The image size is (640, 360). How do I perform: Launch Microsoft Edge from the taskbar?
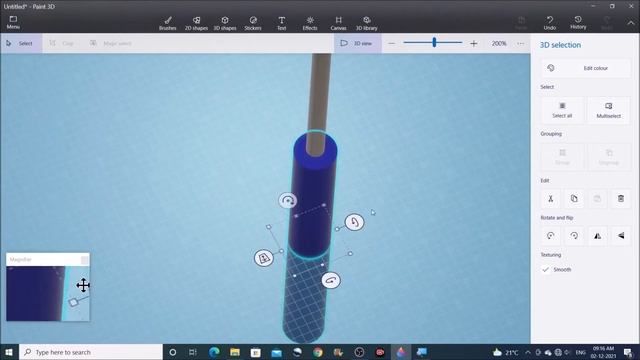coord(214,352)
